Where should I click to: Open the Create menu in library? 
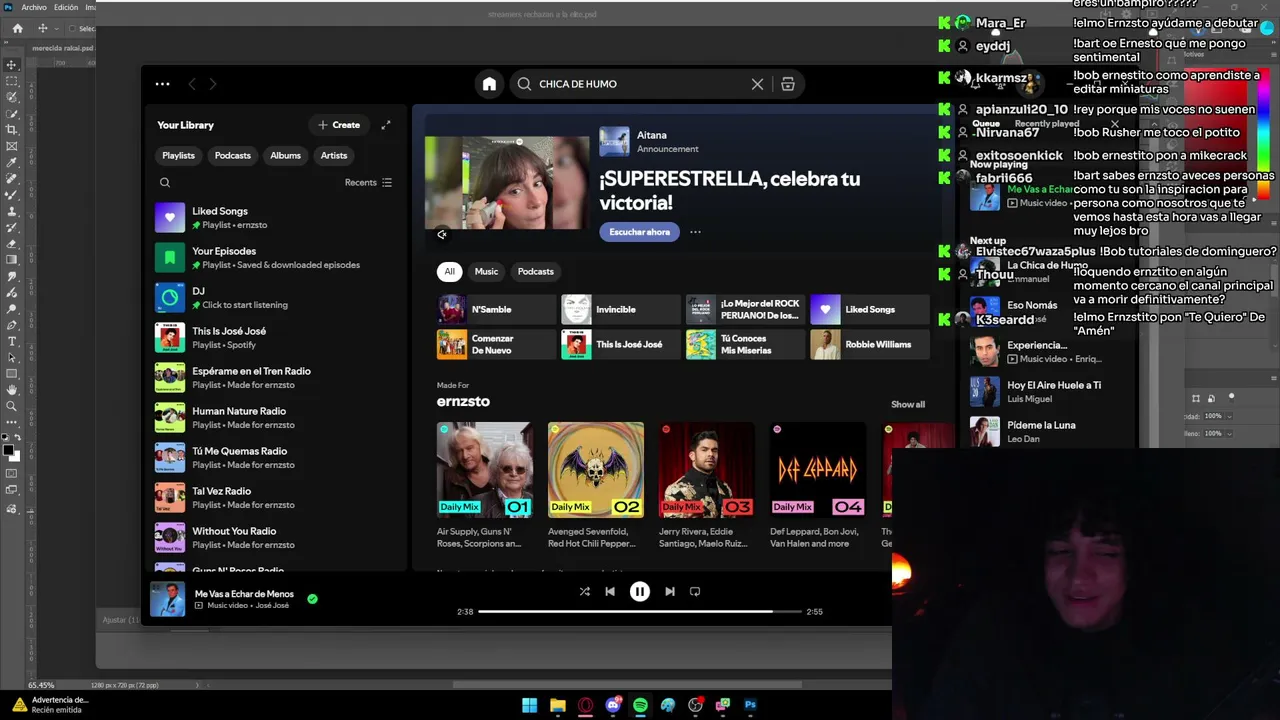[x=339, y=125]
